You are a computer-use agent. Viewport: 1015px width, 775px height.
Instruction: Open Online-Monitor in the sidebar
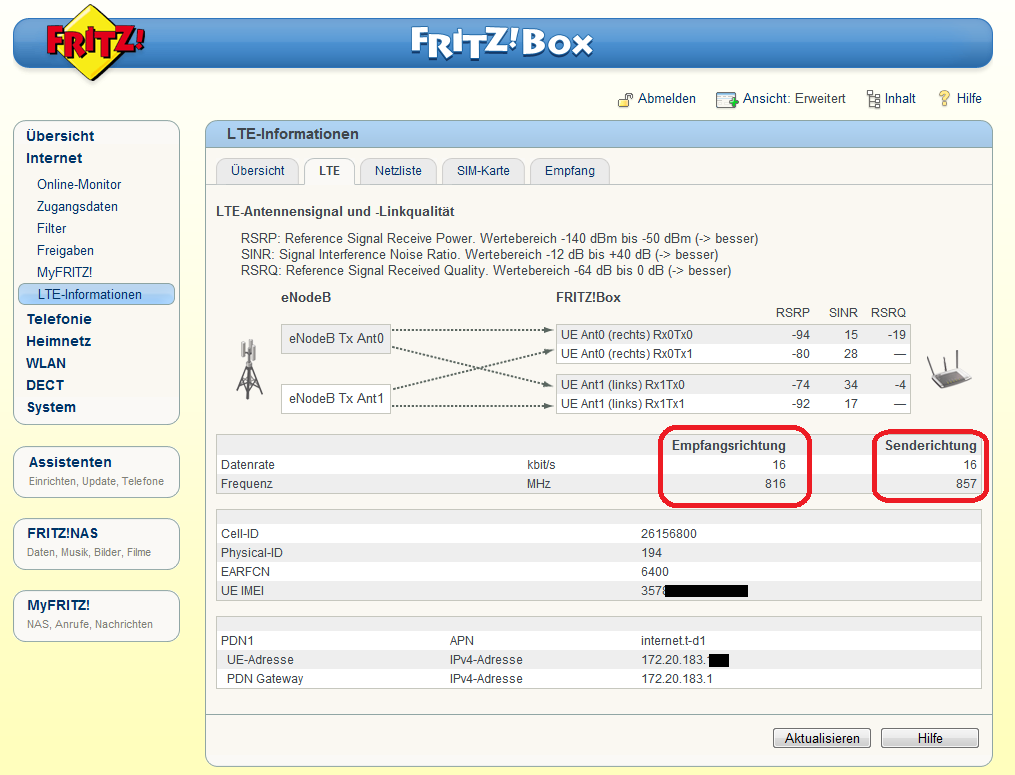[x=79, y=185]
